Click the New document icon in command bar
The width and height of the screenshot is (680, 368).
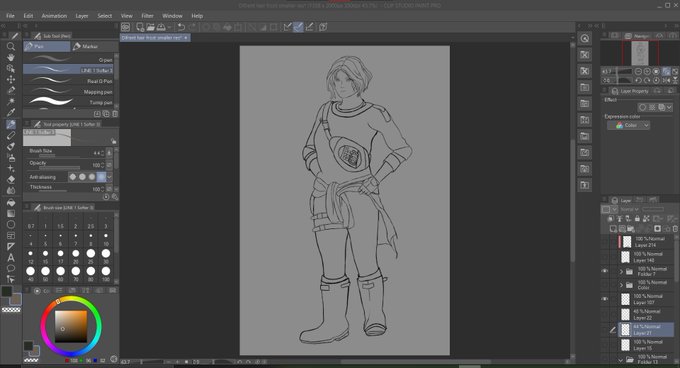140,27
